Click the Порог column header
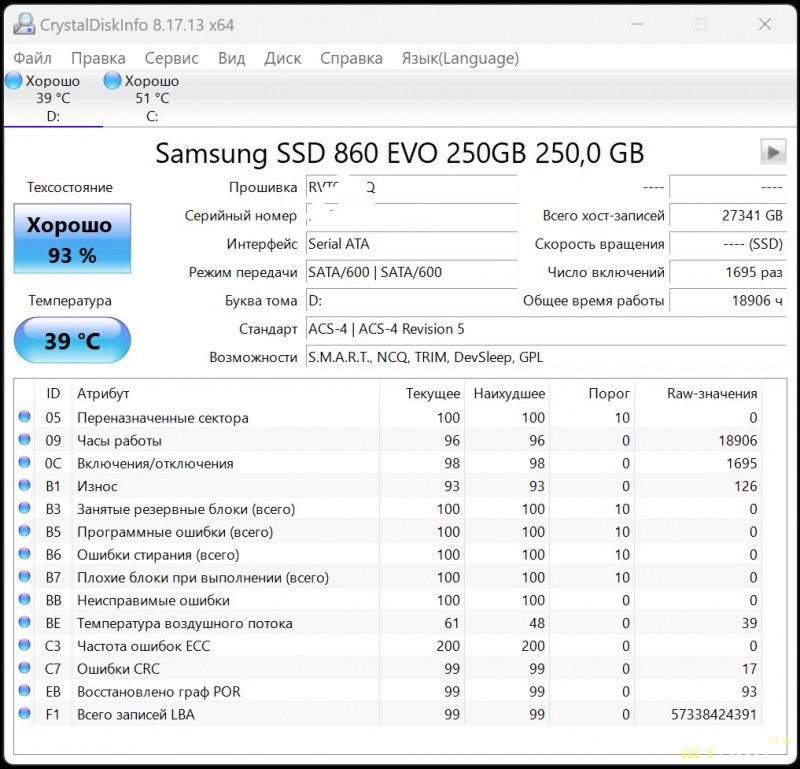The width and height of the screenshot is (800, 769). (592, 393)
